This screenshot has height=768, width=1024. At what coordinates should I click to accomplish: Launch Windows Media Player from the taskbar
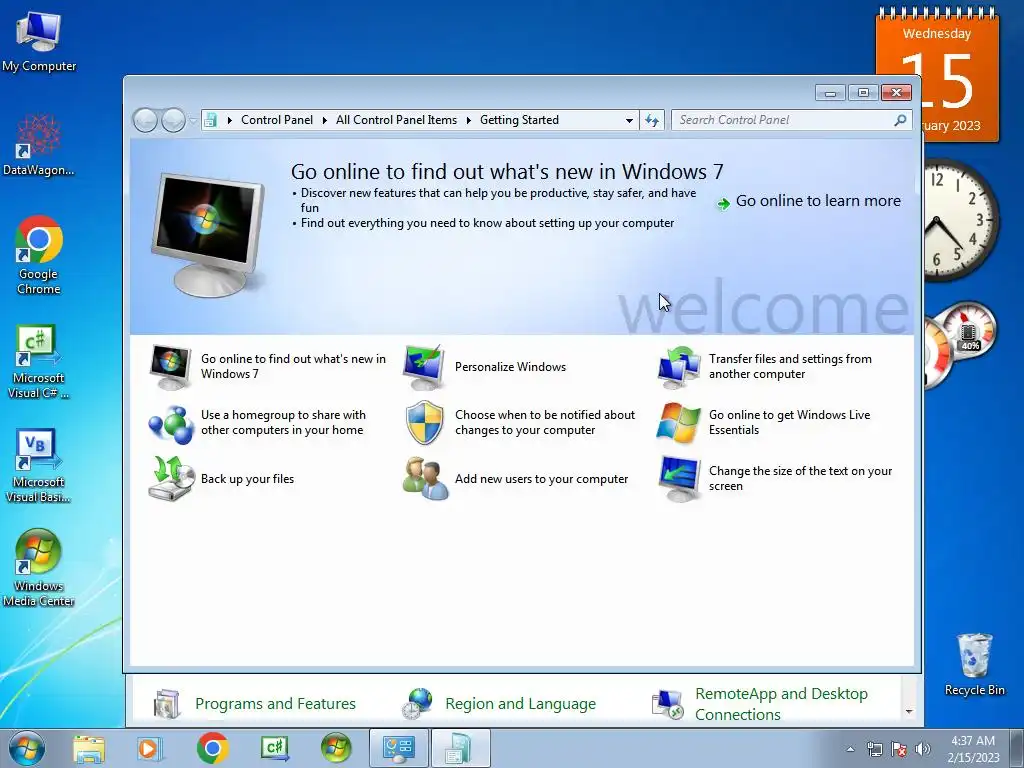pyautogui.click(x=149, y=748)
